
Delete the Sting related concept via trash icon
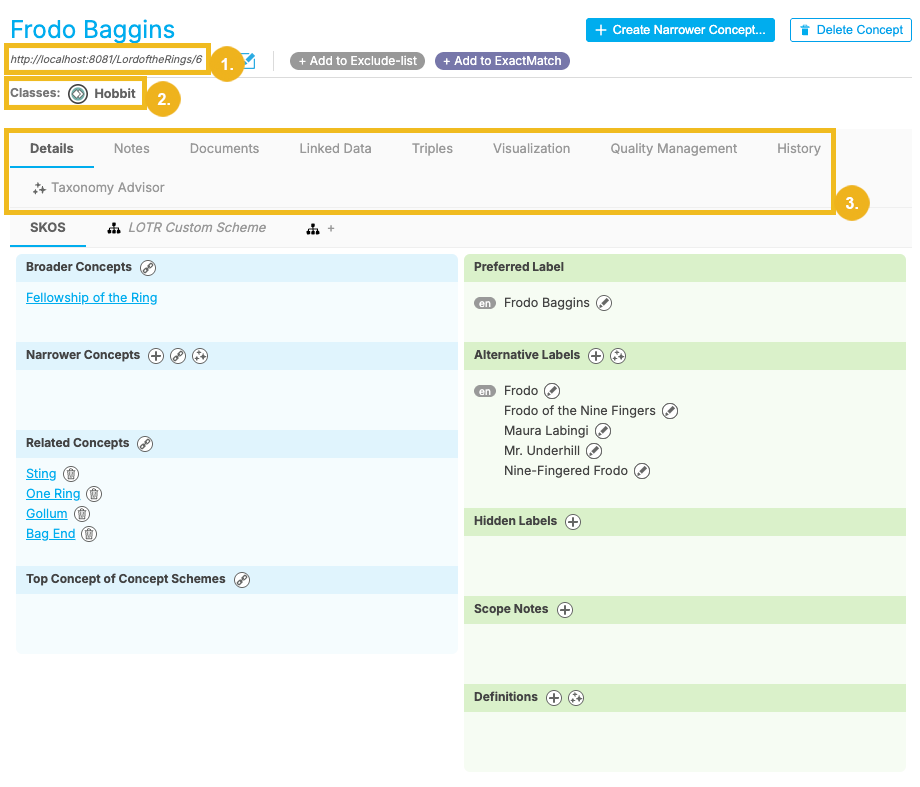point(71,474)
